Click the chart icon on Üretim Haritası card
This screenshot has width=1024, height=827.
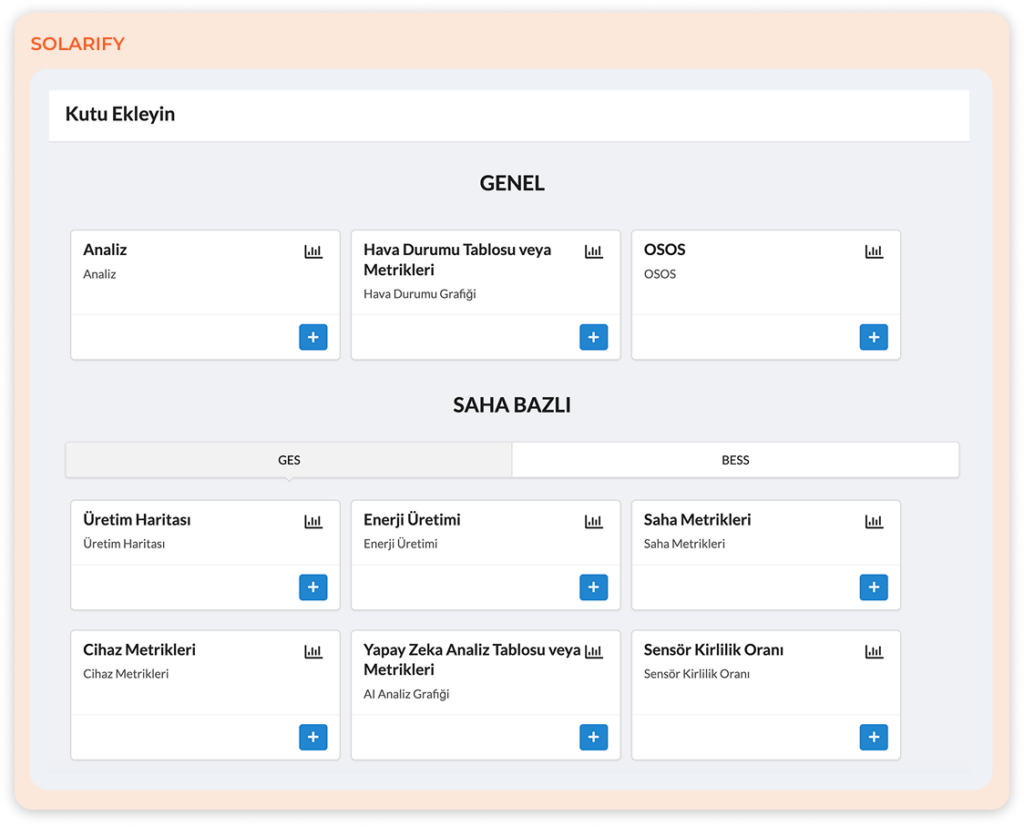(313, 521)
